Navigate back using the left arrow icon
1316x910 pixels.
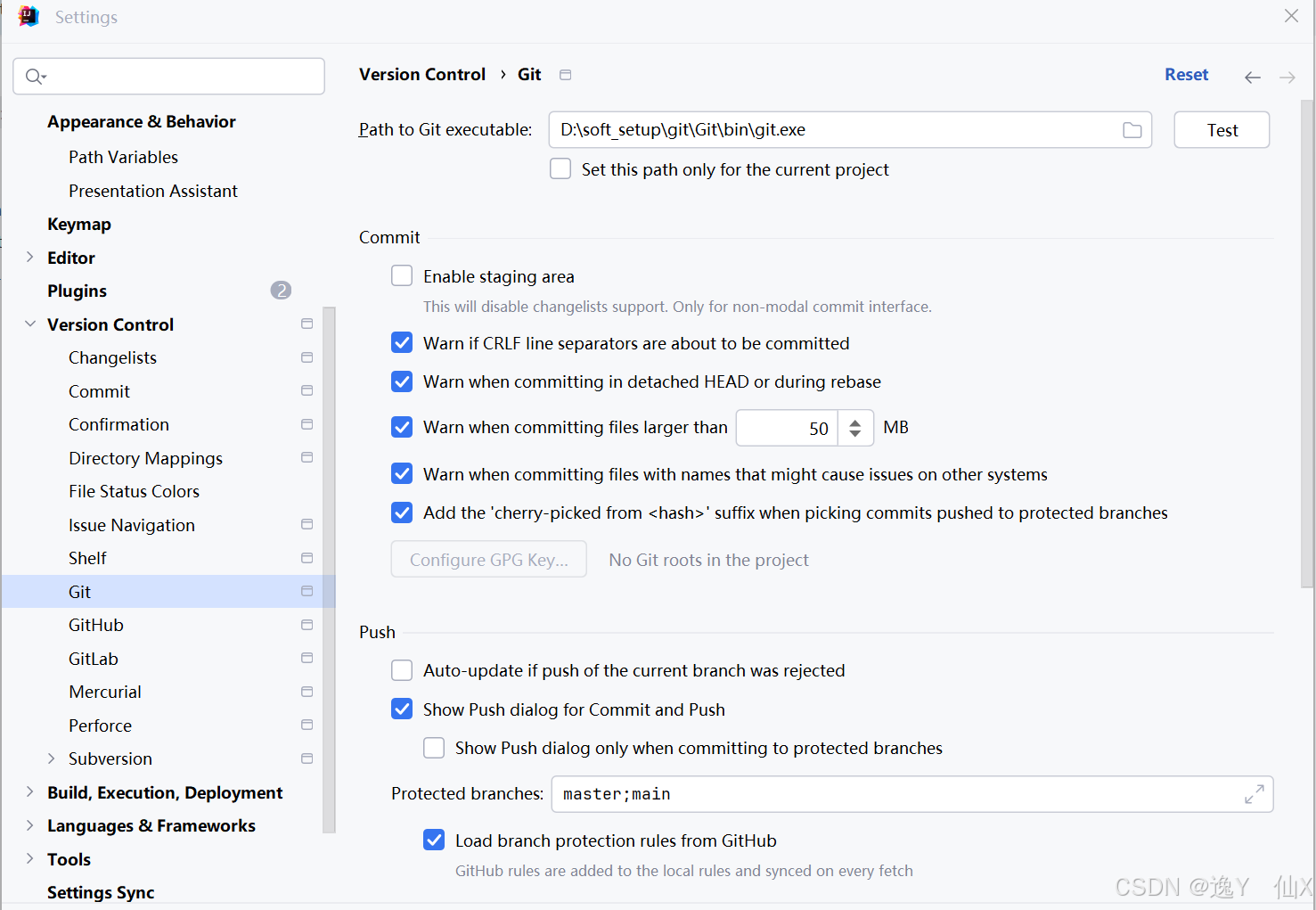(1252, 78)
